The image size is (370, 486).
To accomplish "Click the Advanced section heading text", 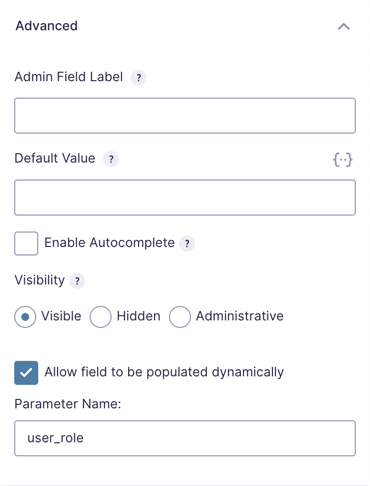I will click(x=47, y=26).
